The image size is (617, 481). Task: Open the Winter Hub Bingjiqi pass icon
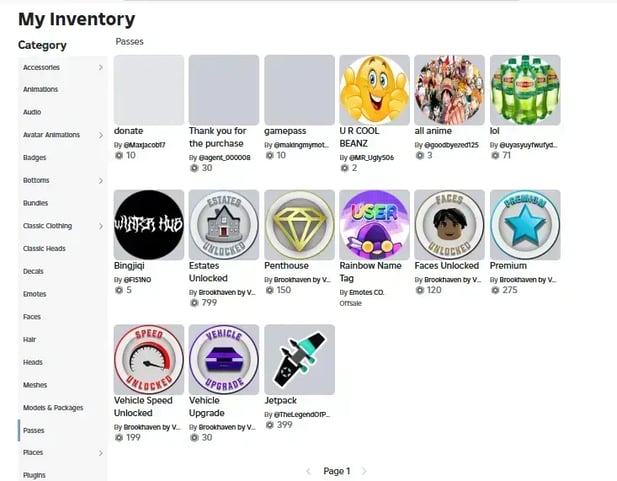(149, 225)
